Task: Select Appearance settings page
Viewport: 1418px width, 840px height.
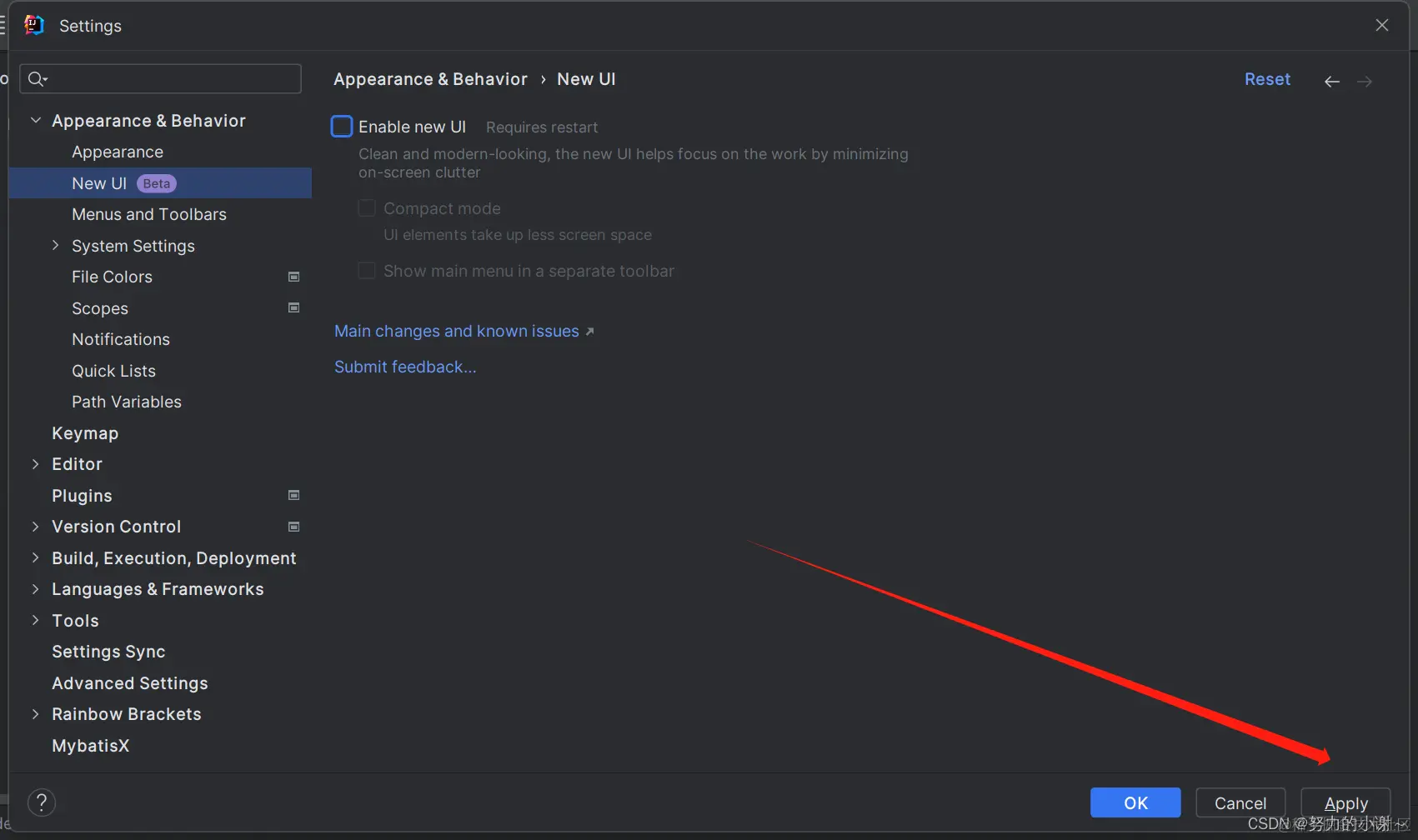Action: tap(118, 152)
